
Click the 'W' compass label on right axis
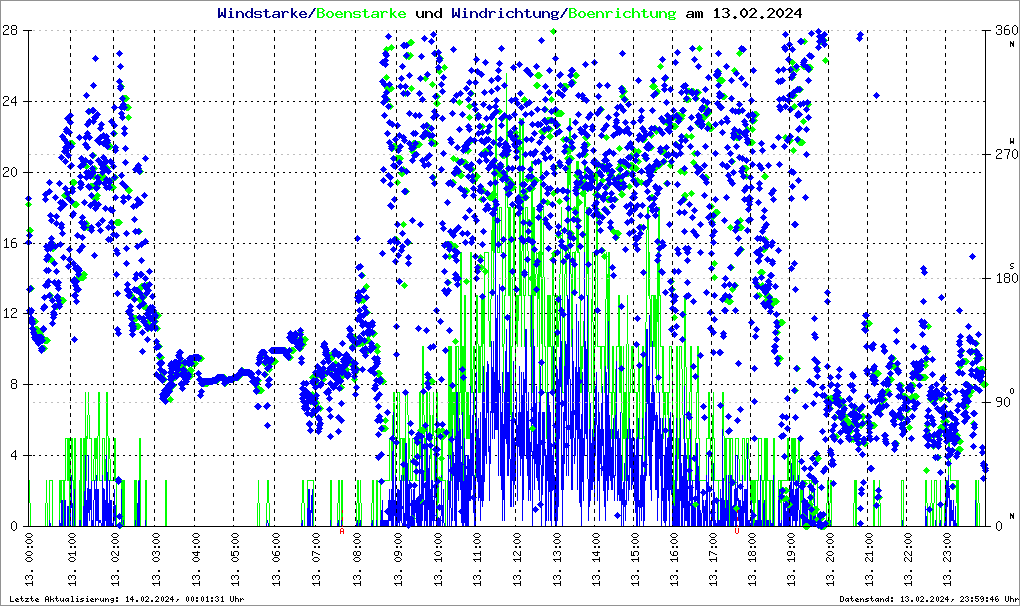coord(1012,141)
